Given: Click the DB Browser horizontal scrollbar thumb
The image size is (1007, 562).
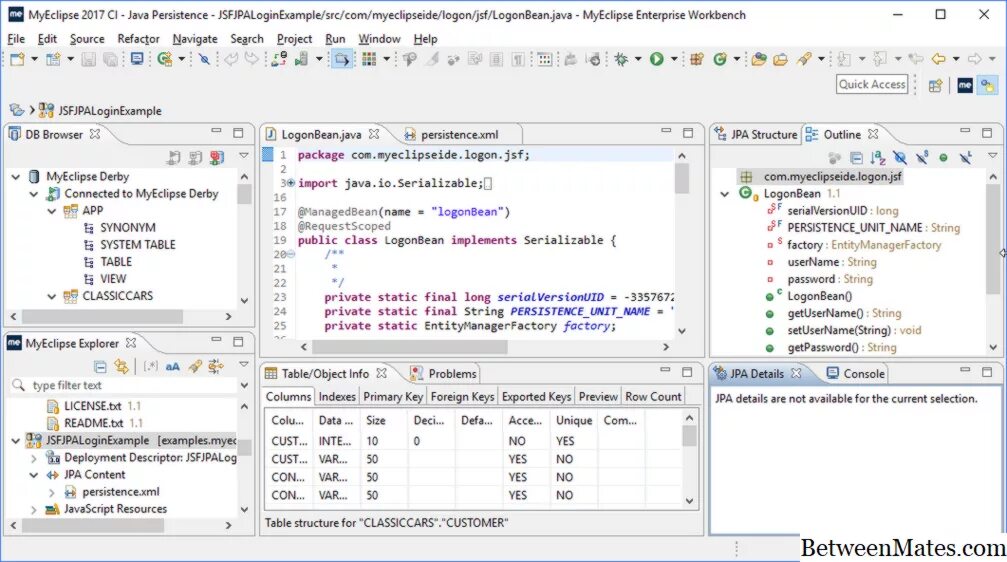Looking at the screenshot, I should (x=103, y=317).
